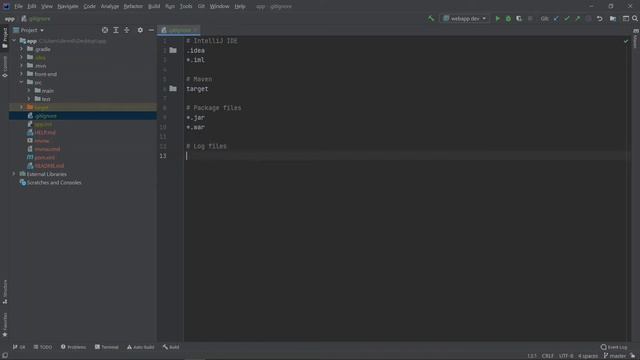Collapse all nodes in Project panel
640x360 pixels.
127,30
